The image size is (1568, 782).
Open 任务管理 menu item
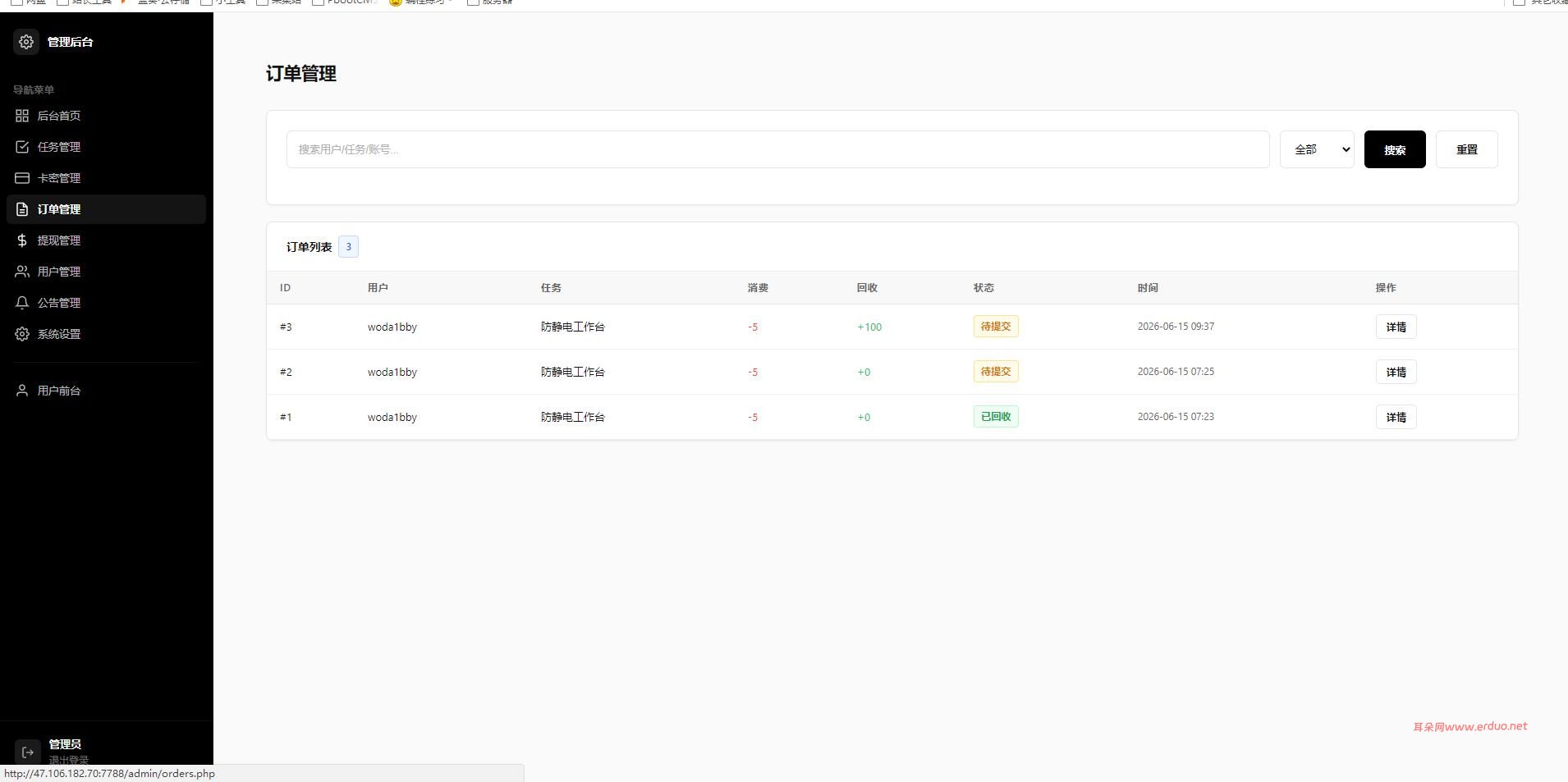click(x=106, y=147)
